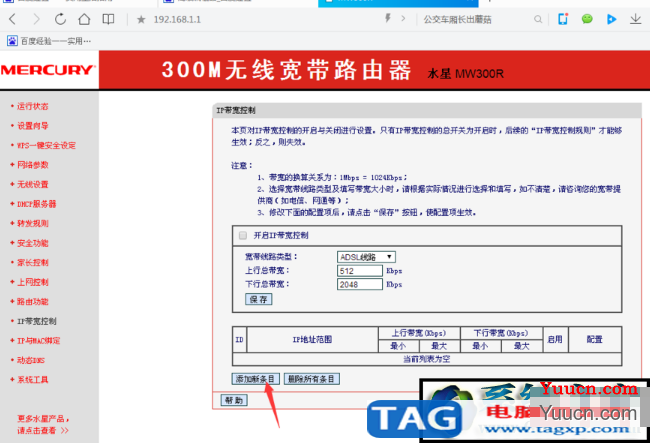650x443 pixels.
Task: Click upstream bandwidth field 512
Action: point(360,271)
